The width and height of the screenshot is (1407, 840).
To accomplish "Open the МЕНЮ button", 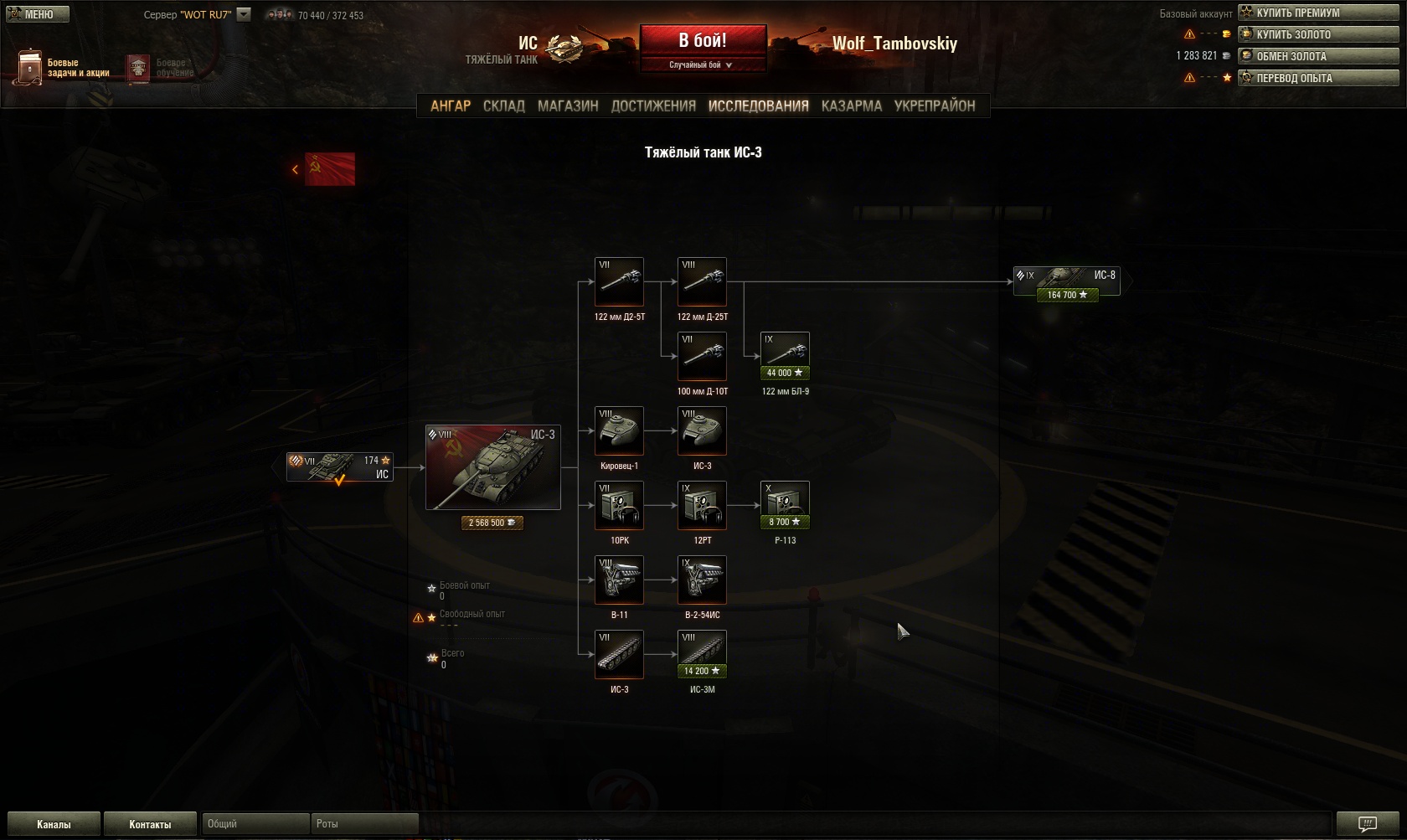I will click(x=38, y=14).
